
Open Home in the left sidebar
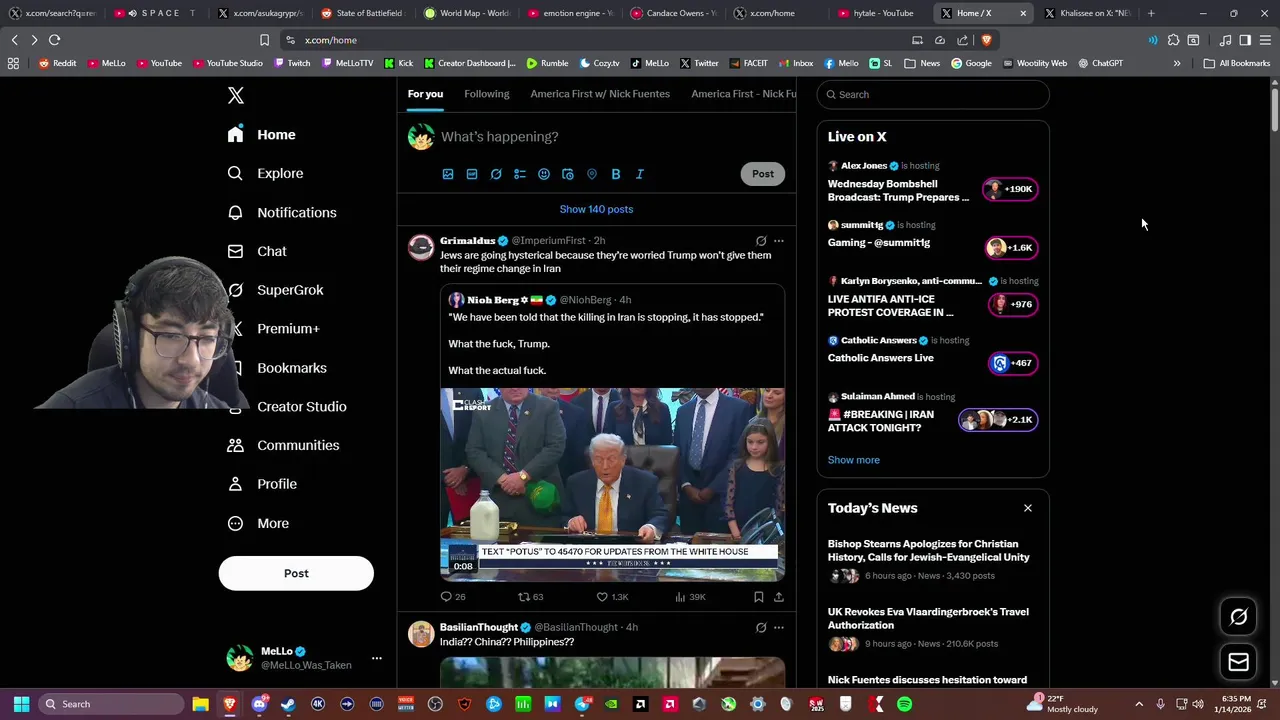(x=262, y=135)
